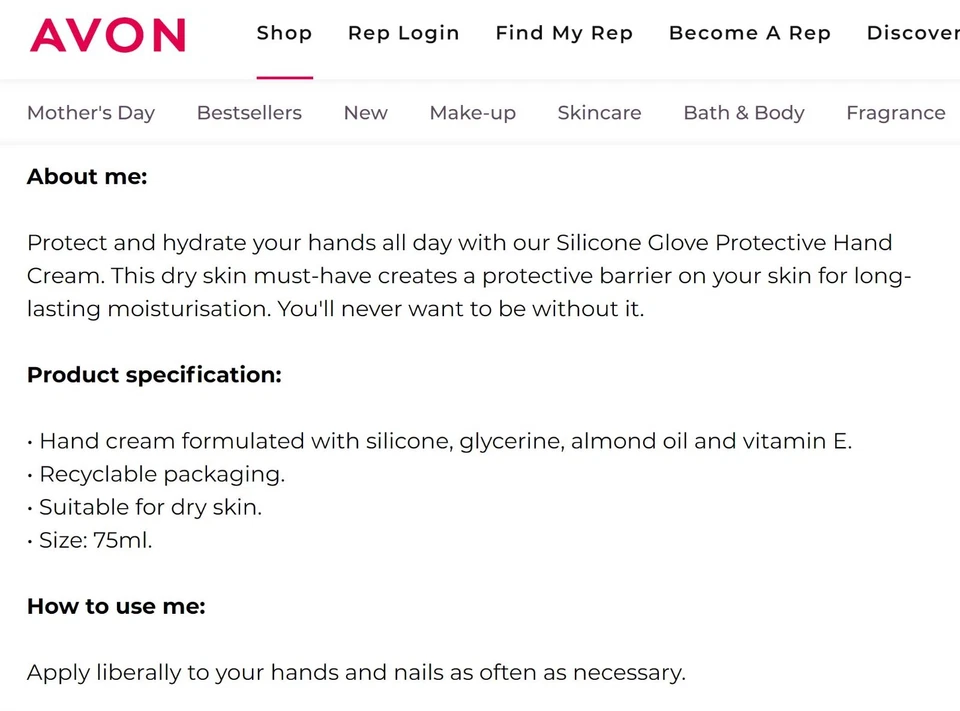Select the New category tab

[x=365, y=113]
